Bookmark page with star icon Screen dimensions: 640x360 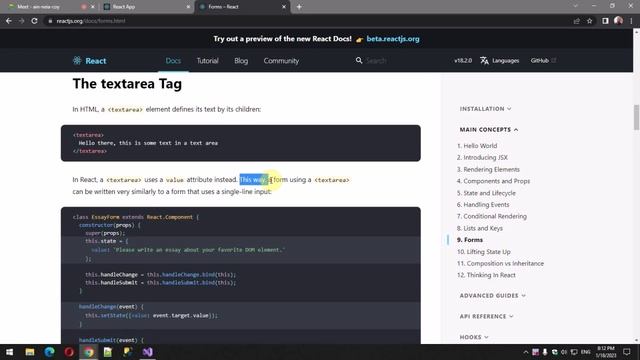click(589, 21)
